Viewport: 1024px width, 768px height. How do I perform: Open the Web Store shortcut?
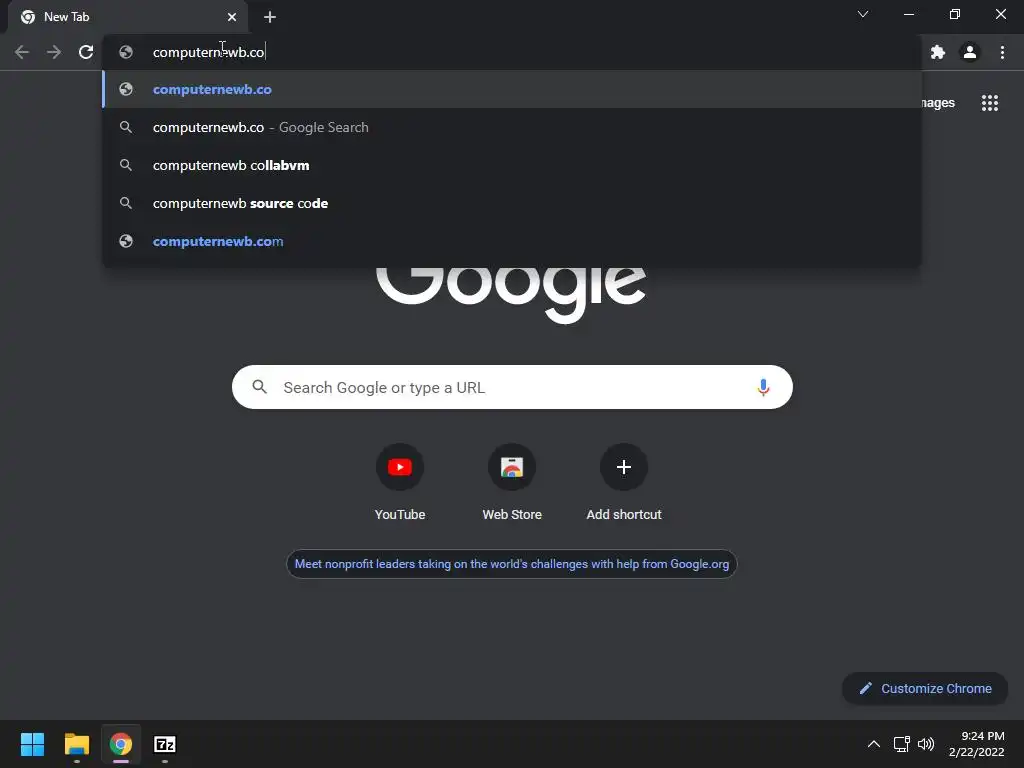coord(512,483)
